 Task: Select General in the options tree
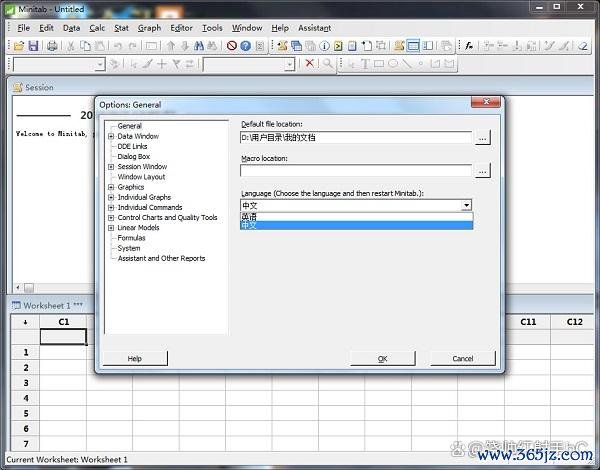coord(130,126)
